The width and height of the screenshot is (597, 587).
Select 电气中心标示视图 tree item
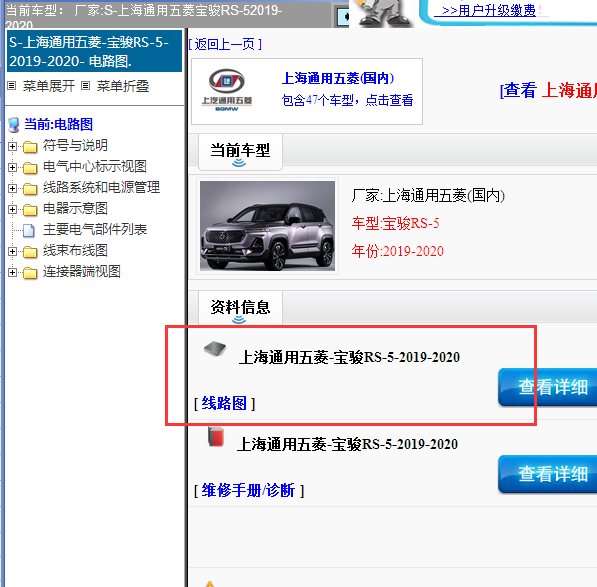coord(94,166)
